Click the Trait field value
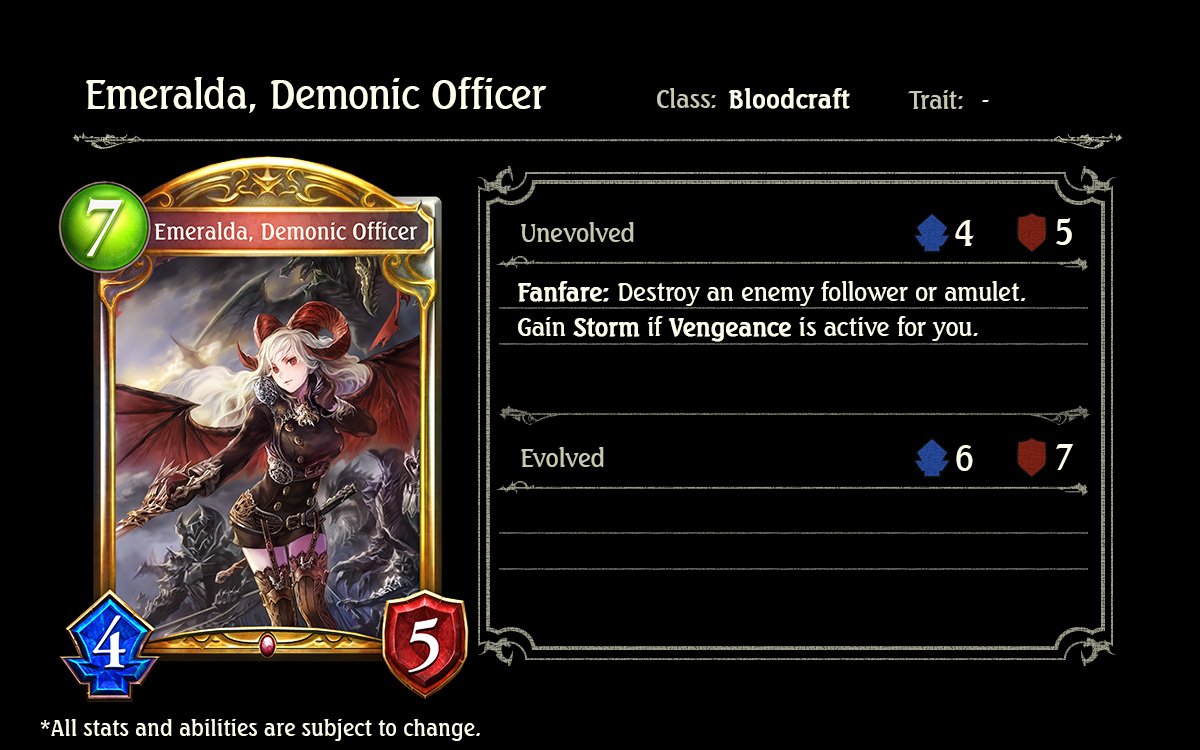 [x=985, y=101]
